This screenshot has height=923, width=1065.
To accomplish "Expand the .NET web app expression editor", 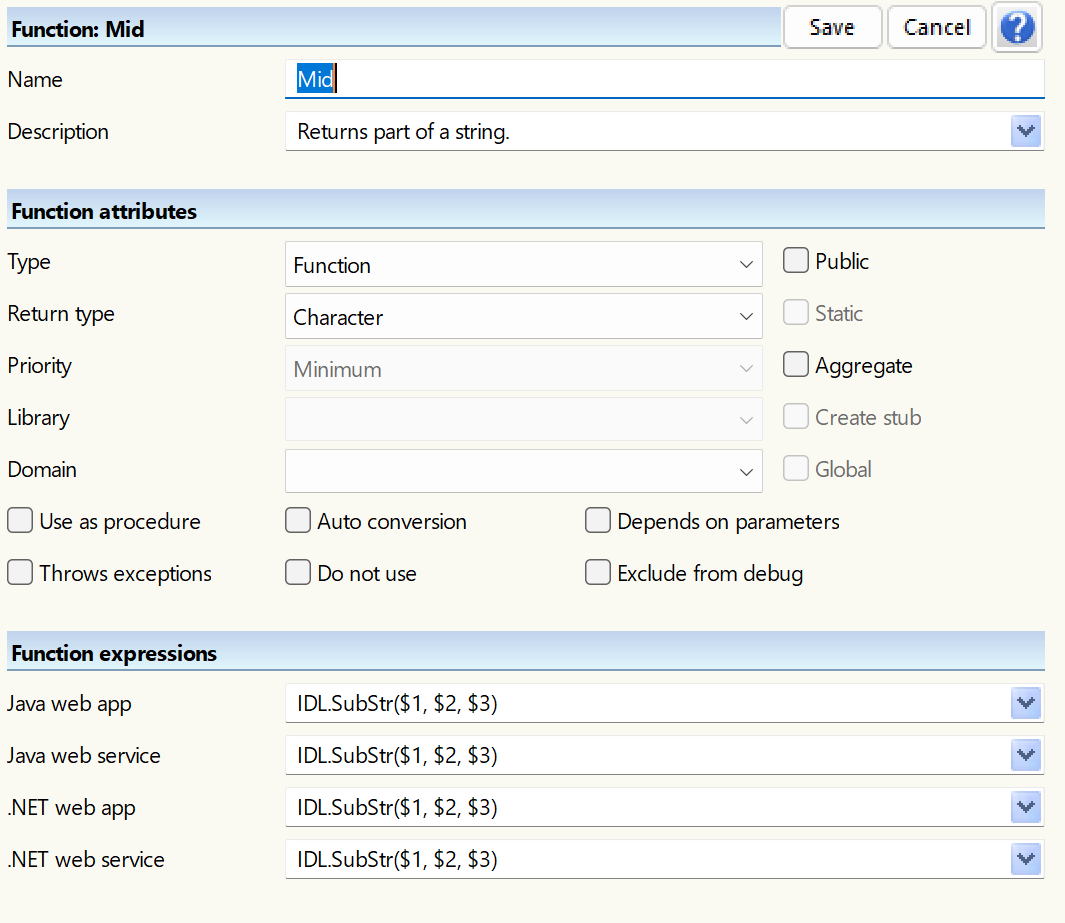I will point(1025,807).
